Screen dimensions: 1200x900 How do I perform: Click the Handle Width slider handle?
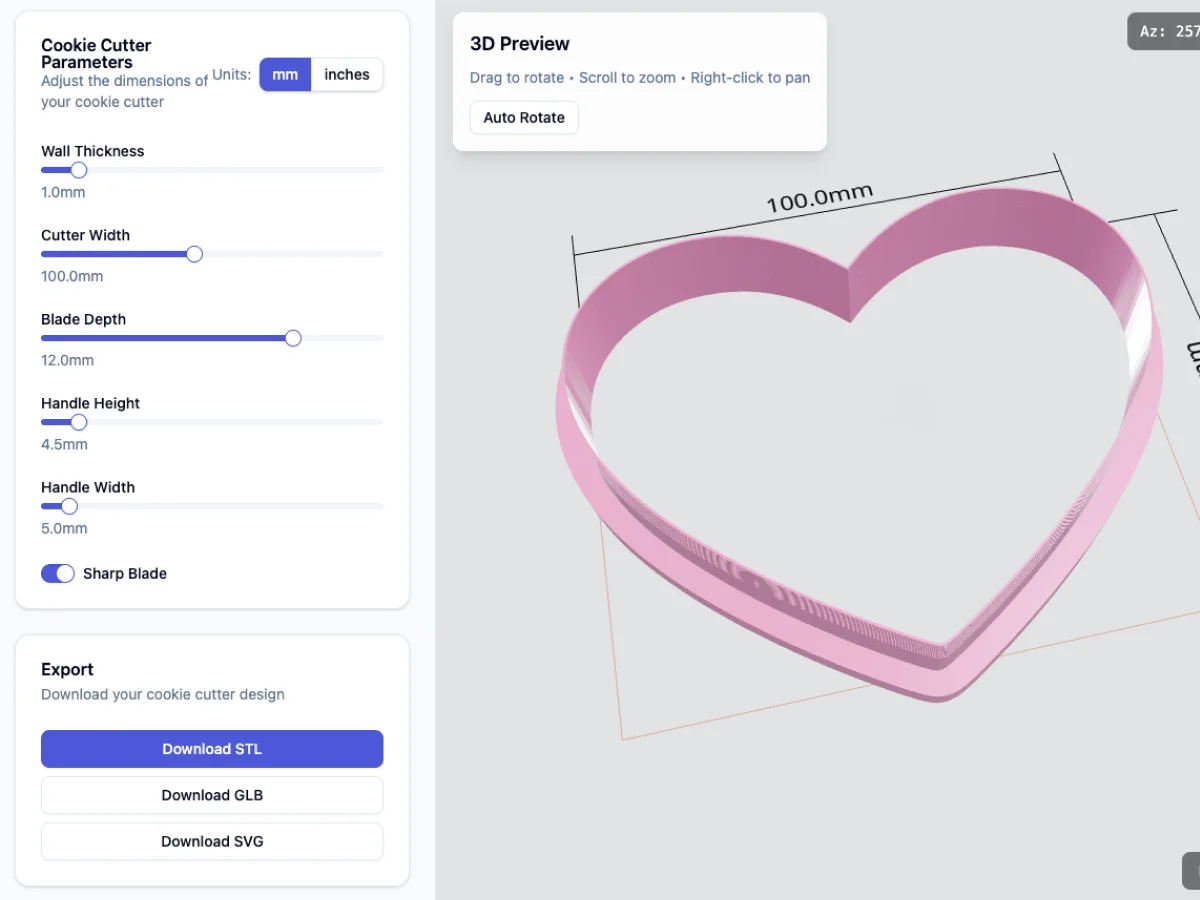[x=70, y=506]
